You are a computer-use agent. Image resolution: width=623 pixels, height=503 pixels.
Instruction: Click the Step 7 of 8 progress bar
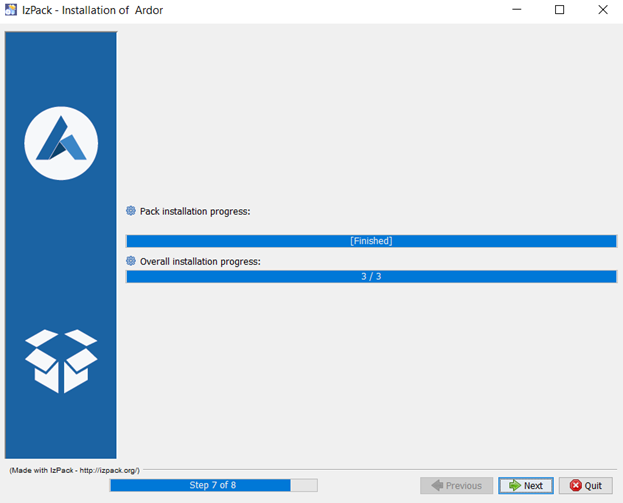(213, 485)
